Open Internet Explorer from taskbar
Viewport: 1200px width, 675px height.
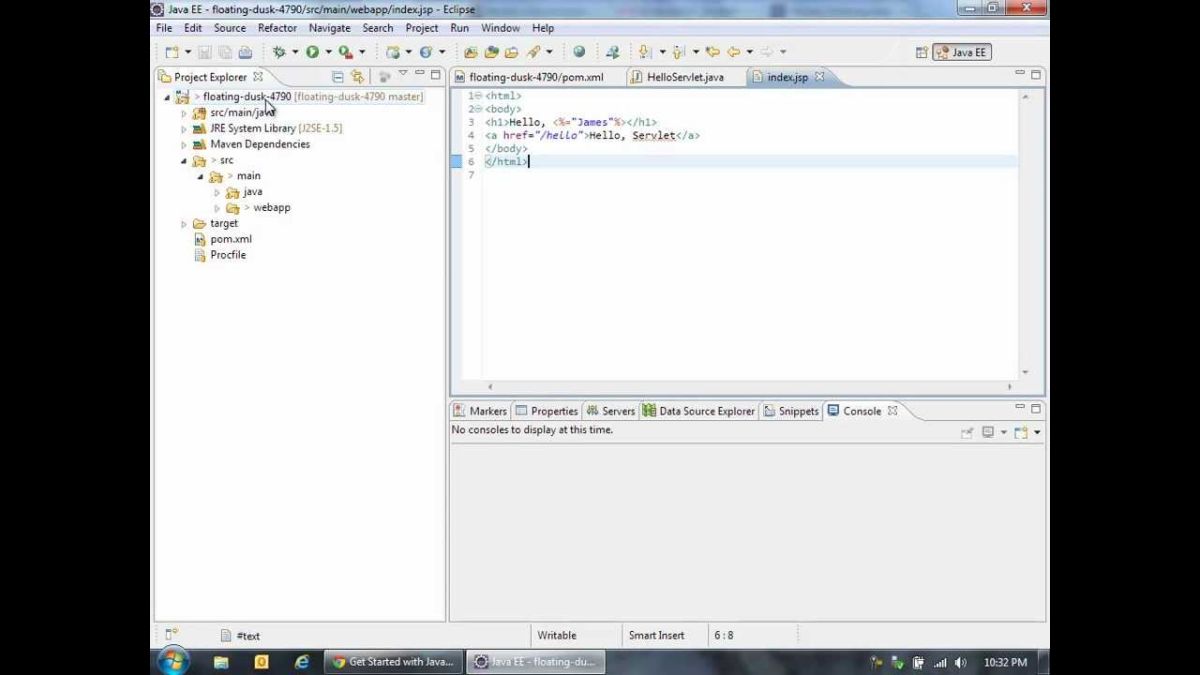click(x=302, y=662)
